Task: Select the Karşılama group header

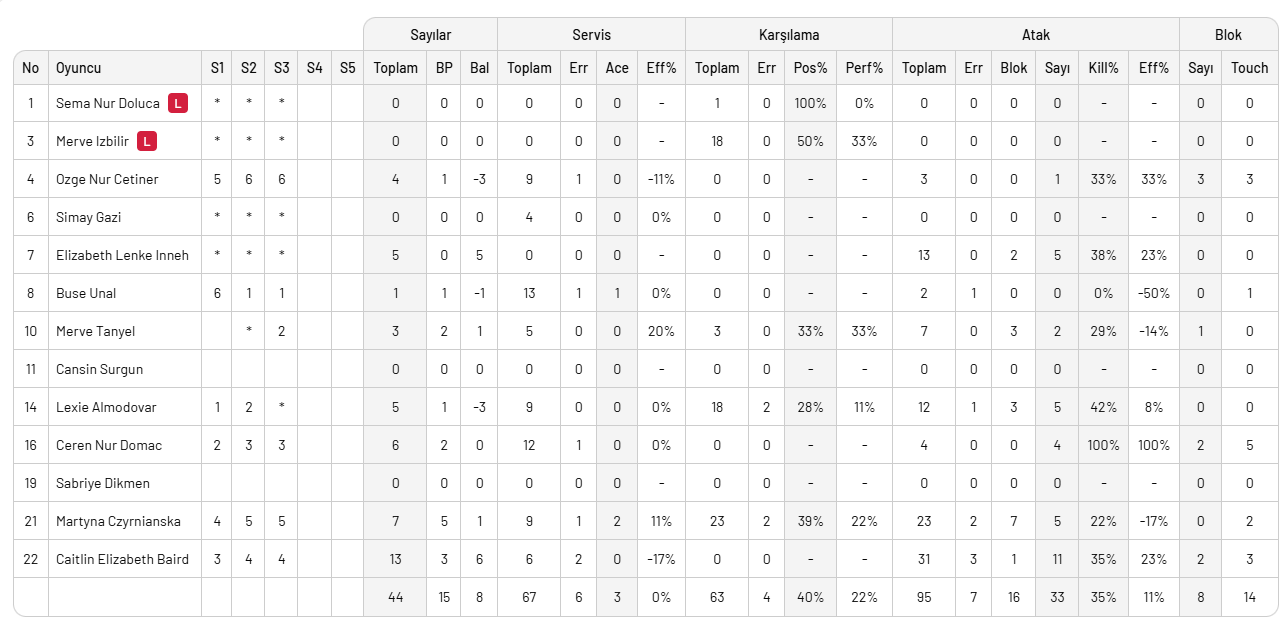Action: [x=788, y=35]
